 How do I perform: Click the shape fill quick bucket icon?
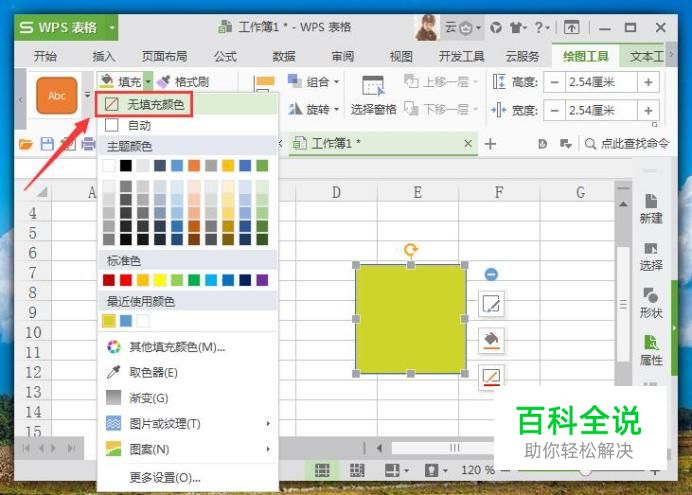(x=492, y=340)
